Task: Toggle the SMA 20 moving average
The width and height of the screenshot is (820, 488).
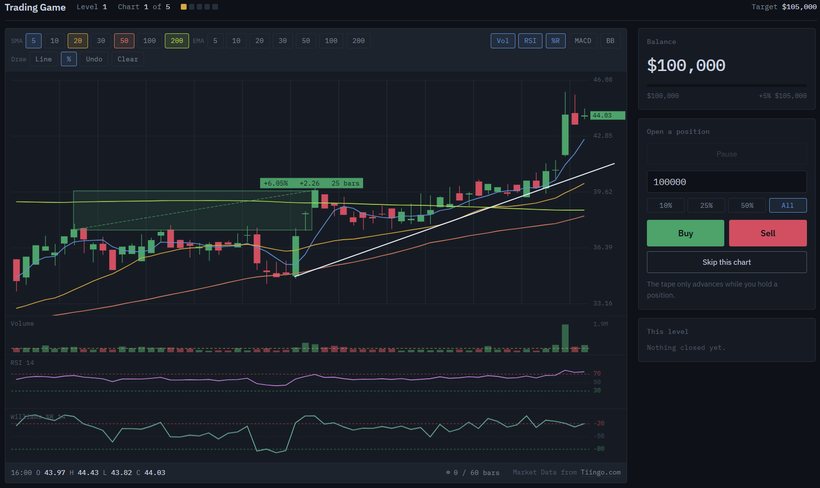Action: click(77, 41)
